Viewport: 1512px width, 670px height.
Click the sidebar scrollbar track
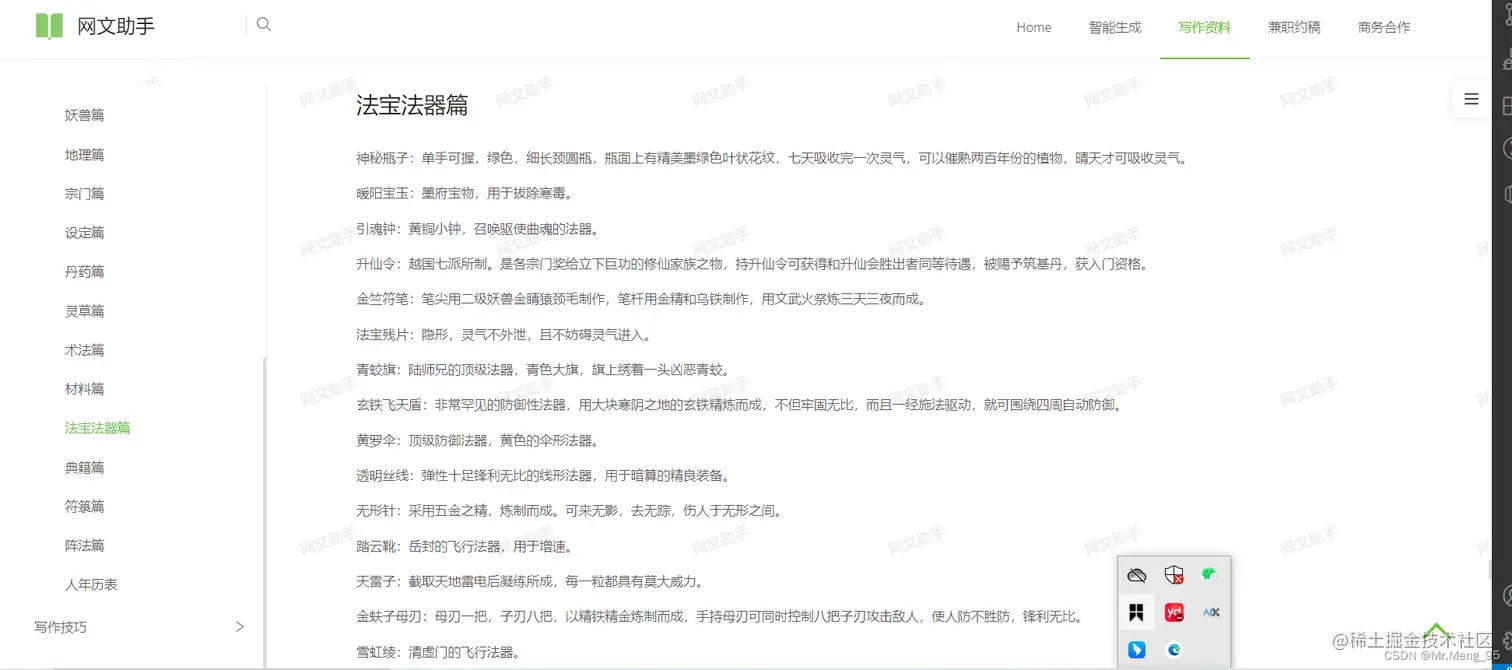pyautogui.click(x=263, y=400)
